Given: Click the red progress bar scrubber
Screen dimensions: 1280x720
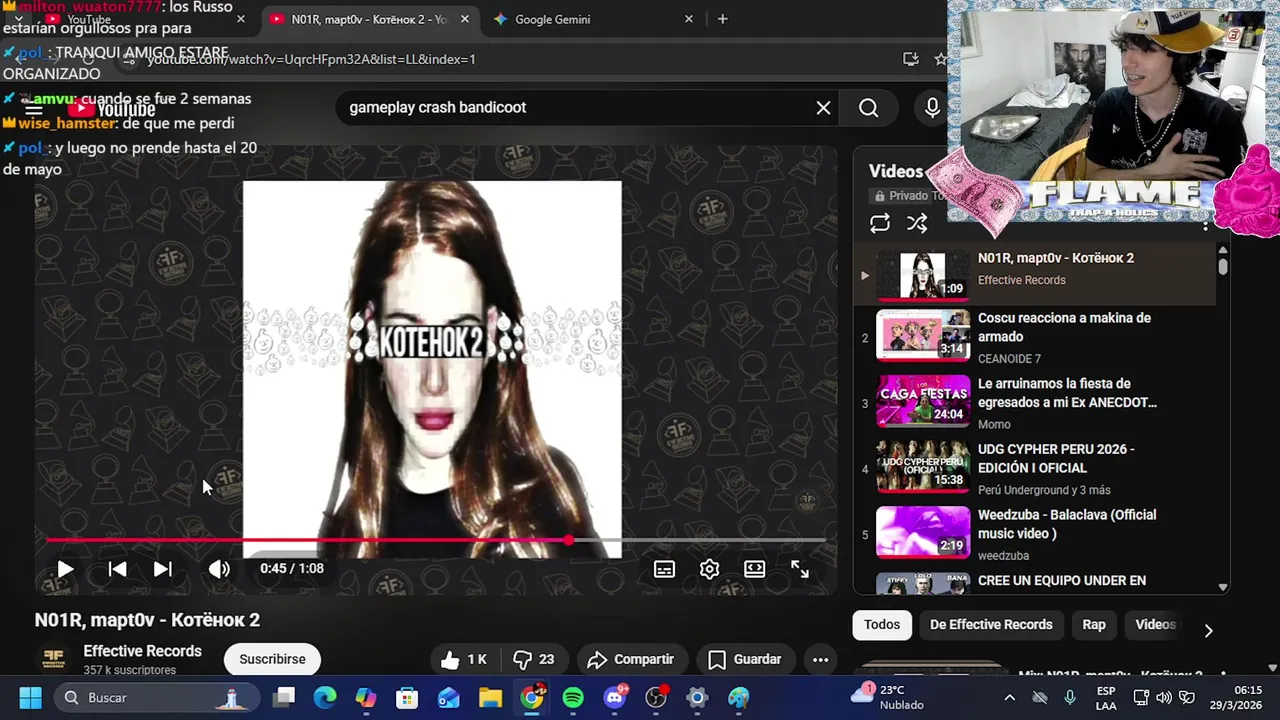Looking at the screenshot, I should tap(569, 540).
